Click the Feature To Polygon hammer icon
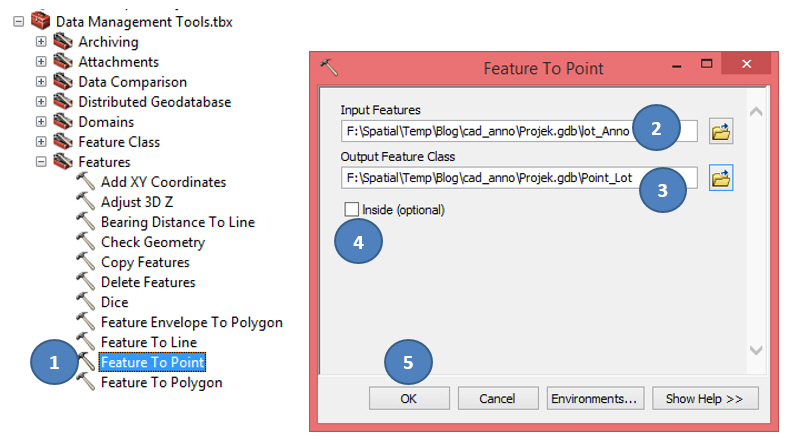Viewport: 787px width, 440px height. [x=86, y=382]
